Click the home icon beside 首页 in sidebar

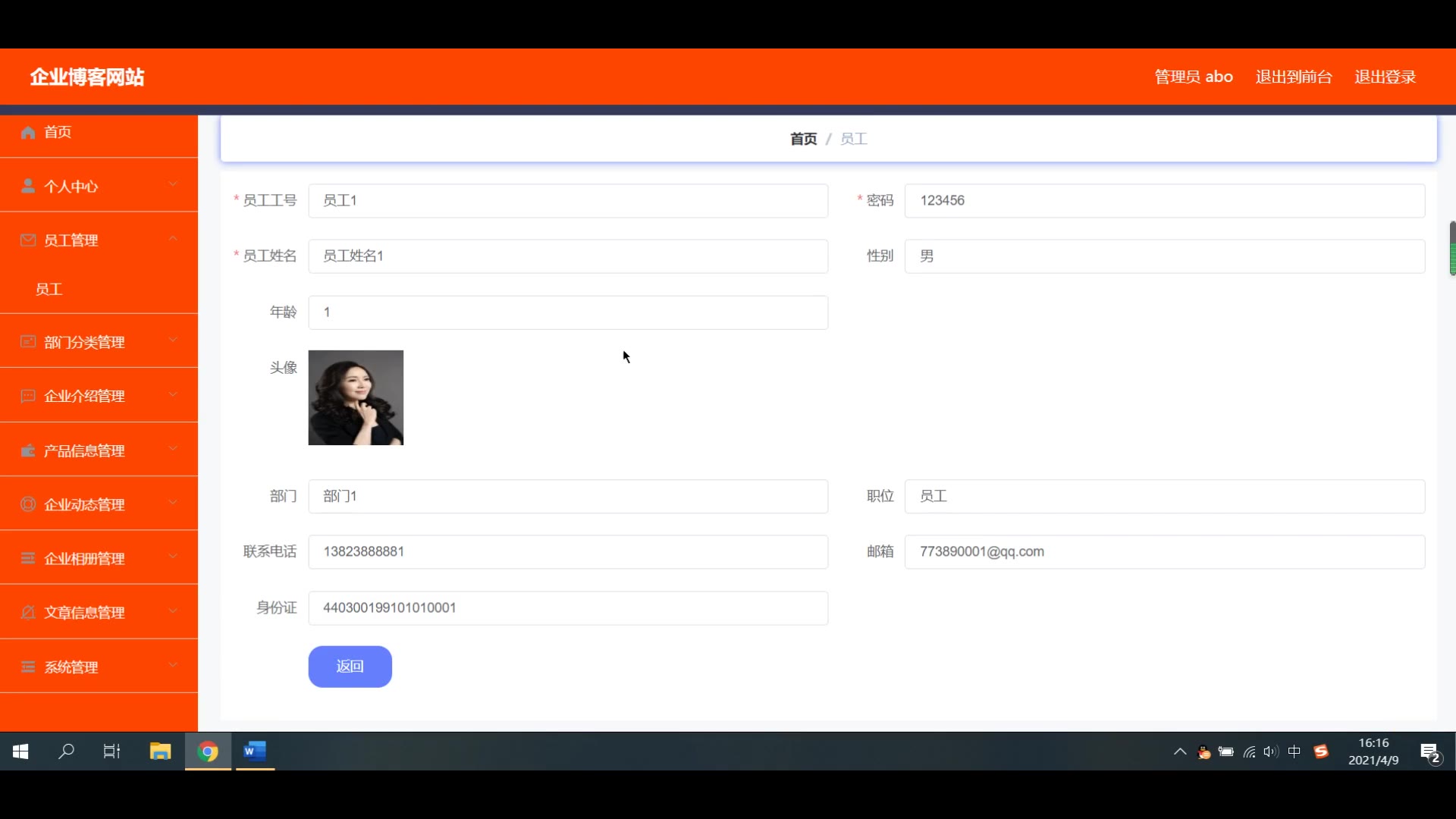28,133
